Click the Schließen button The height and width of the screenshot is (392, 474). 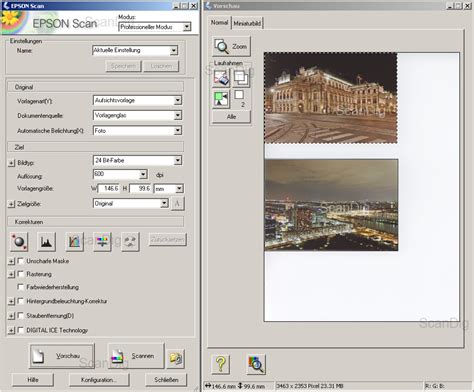[x=166, y=380]
